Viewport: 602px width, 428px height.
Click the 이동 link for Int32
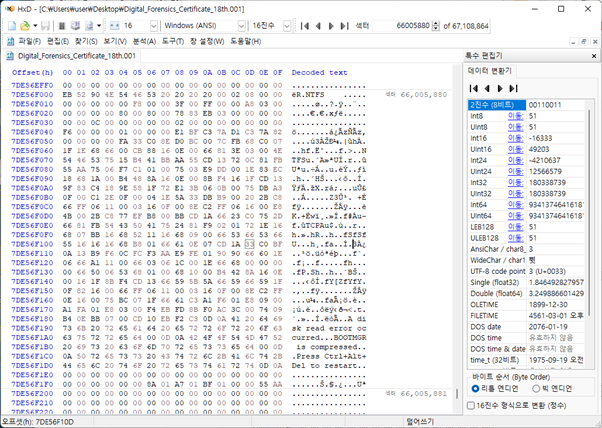tap(516, 183)
